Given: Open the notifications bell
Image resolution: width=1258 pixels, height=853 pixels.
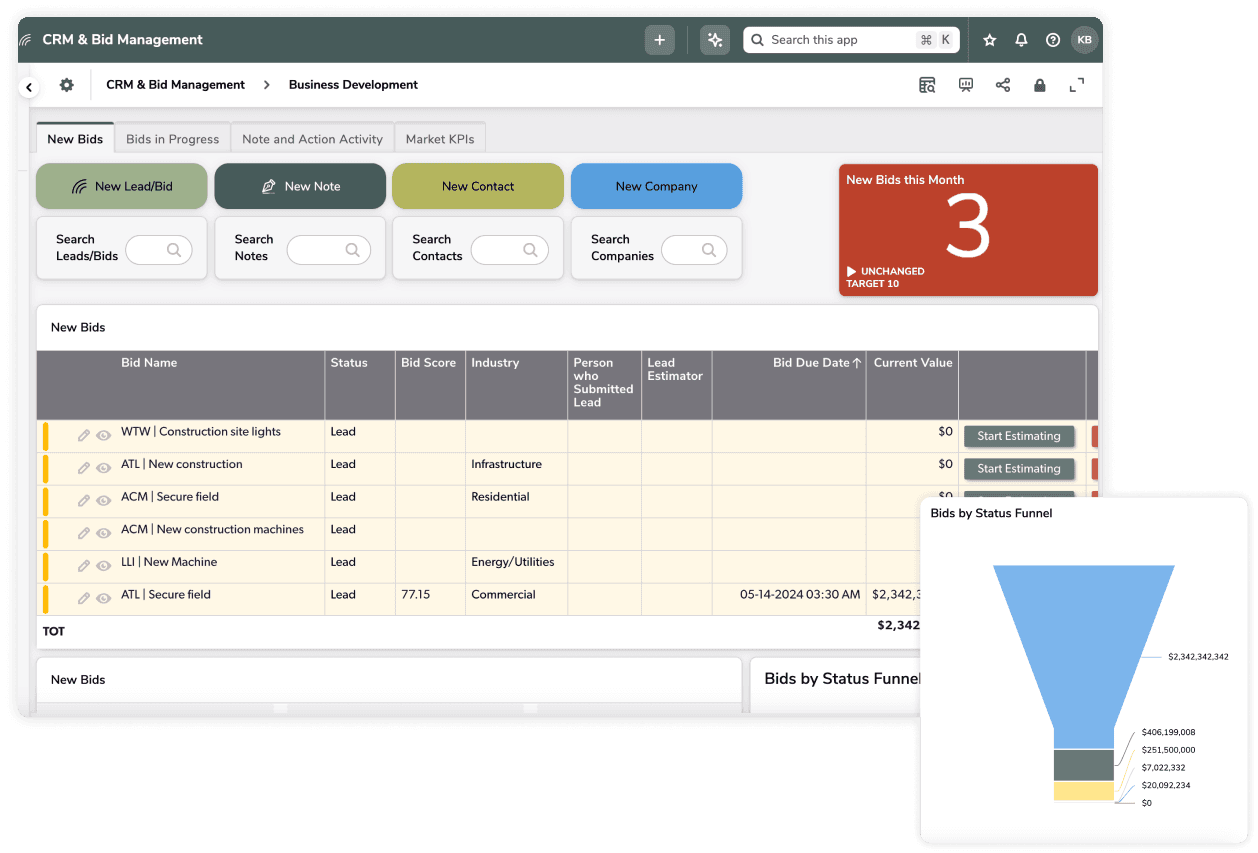Looking at the screenshot, I should coord(1021,40).
